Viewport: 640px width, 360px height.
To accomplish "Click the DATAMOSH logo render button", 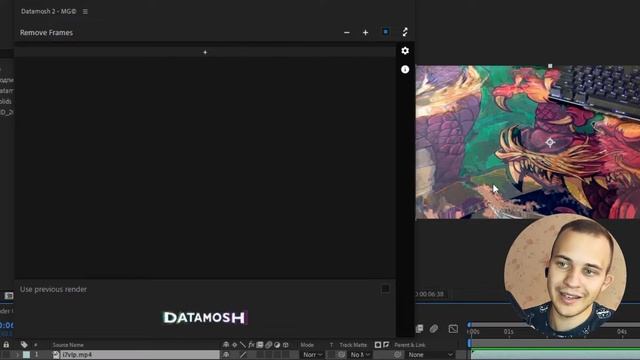I will (x=205, y=318).
